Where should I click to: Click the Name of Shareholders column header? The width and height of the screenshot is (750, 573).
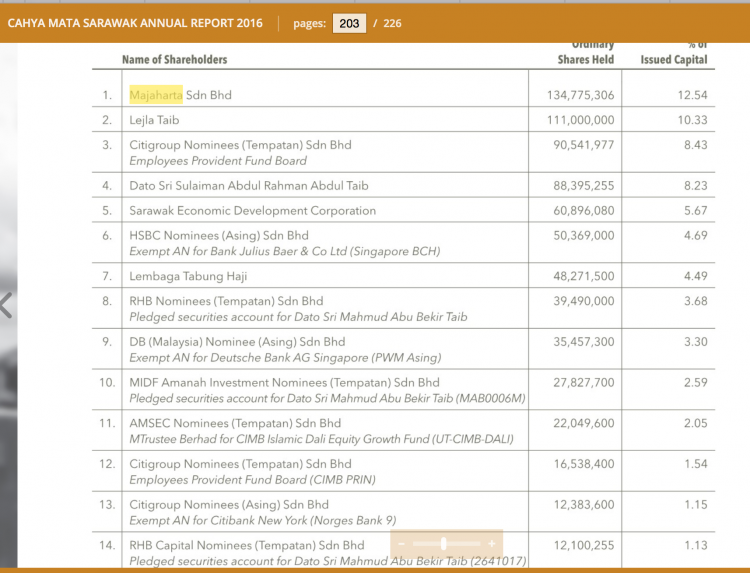pyautogui.click(x=175, y=59)
